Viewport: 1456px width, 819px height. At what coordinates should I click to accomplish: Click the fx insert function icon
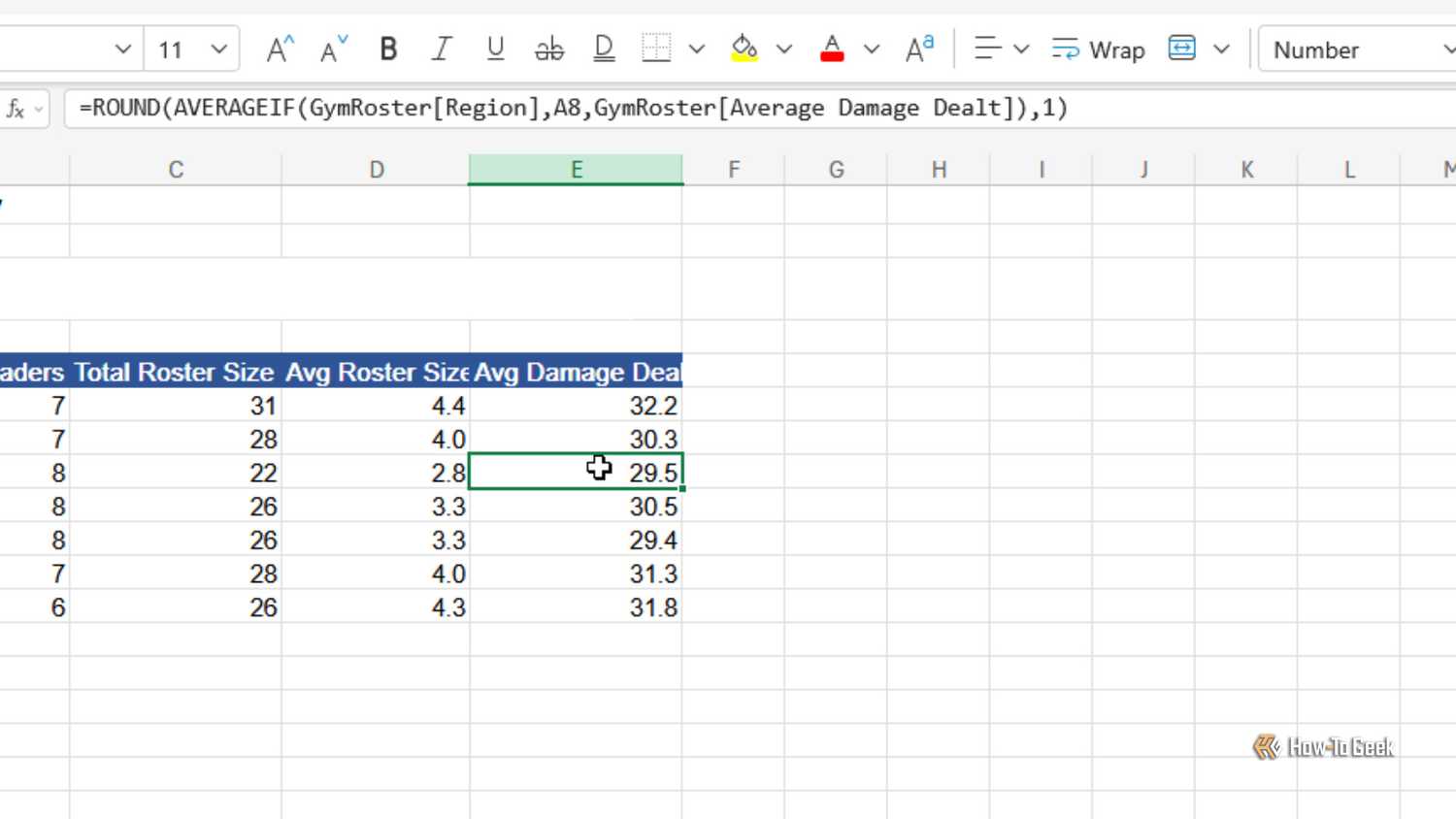(x=16, y=109)
